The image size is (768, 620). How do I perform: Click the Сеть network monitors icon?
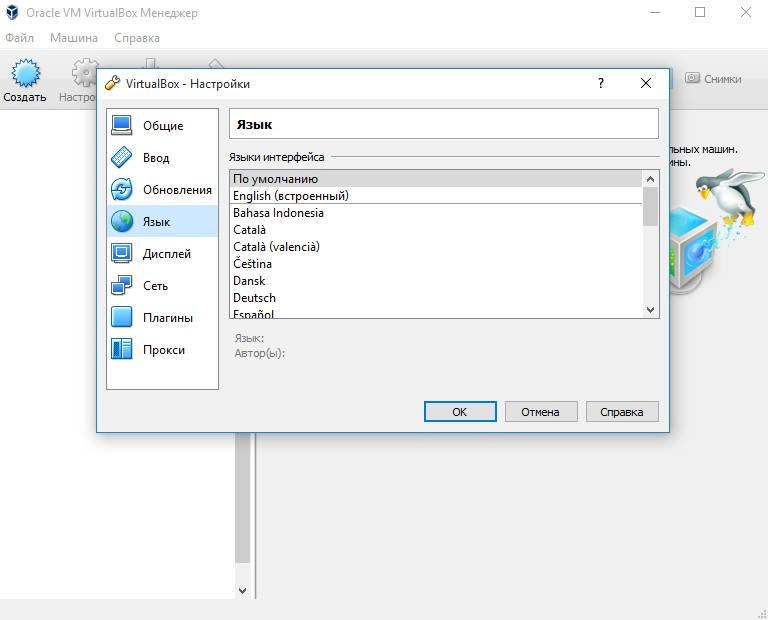tap(121, 286)
